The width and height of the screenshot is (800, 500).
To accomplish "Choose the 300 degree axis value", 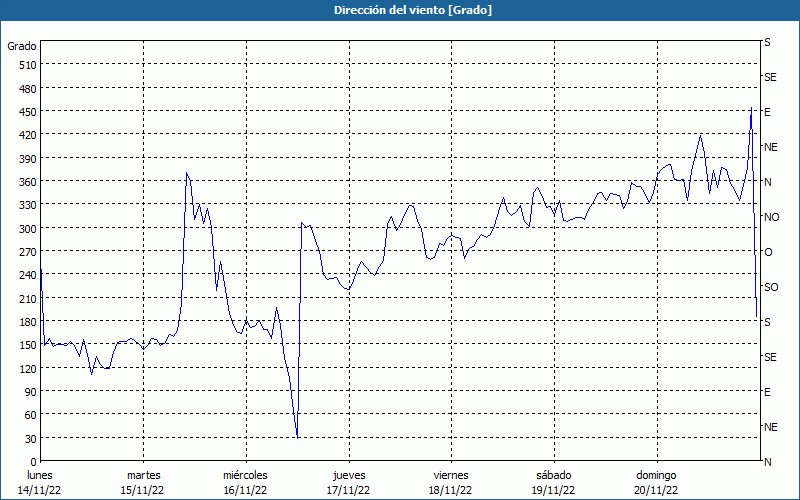I will tap(28, 229).
